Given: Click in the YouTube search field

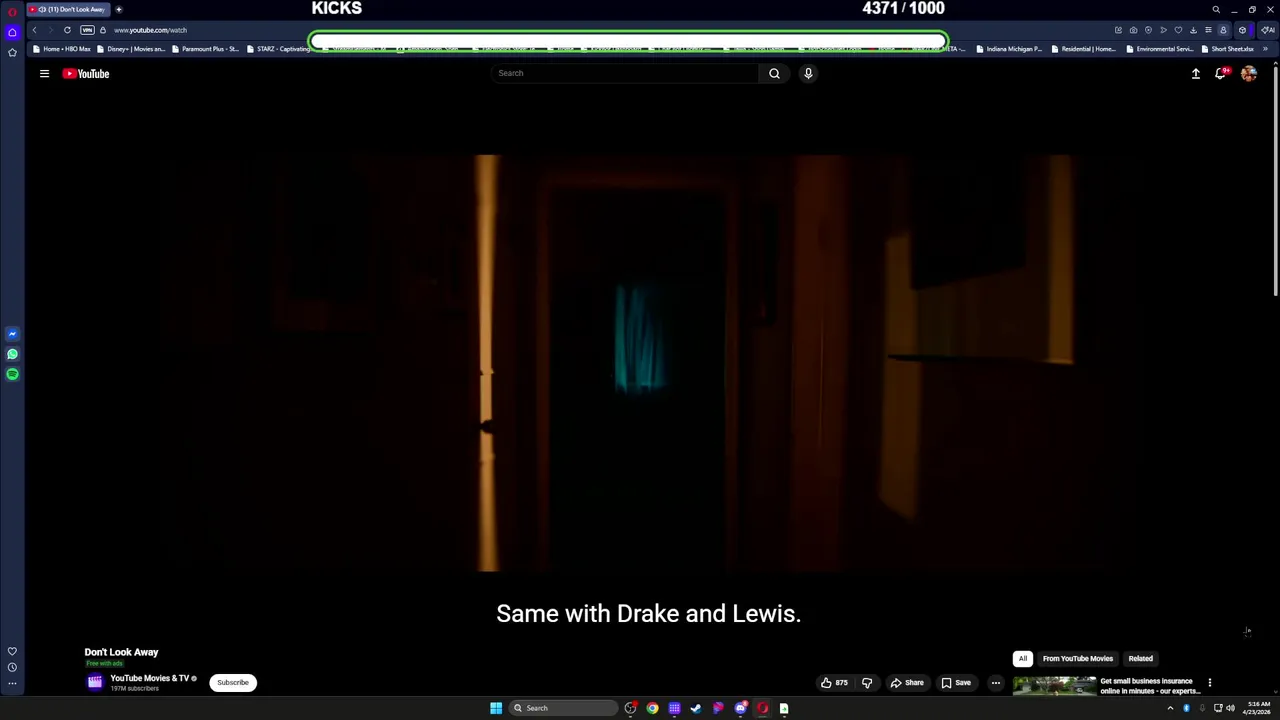Looking at the screenshot, I should click(625, 73).
